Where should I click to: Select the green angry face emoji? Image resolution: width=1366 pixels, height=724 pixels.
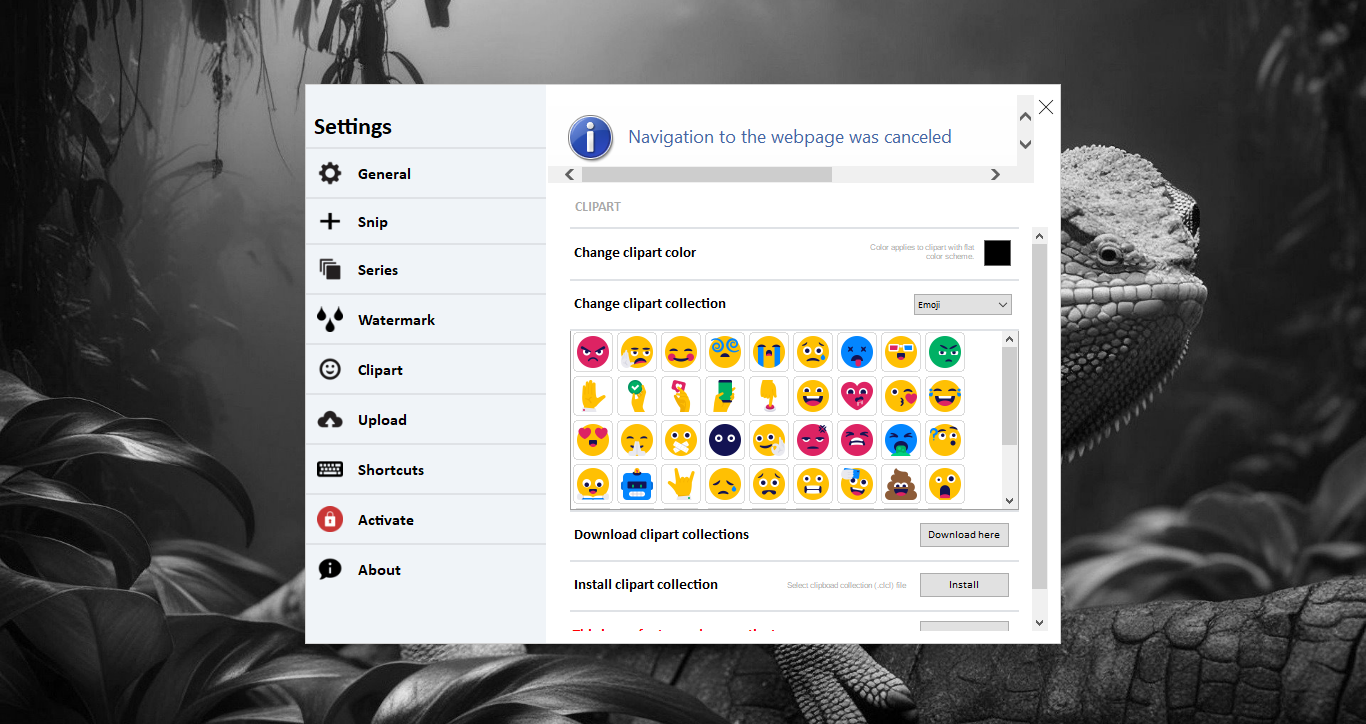(945, 352)
